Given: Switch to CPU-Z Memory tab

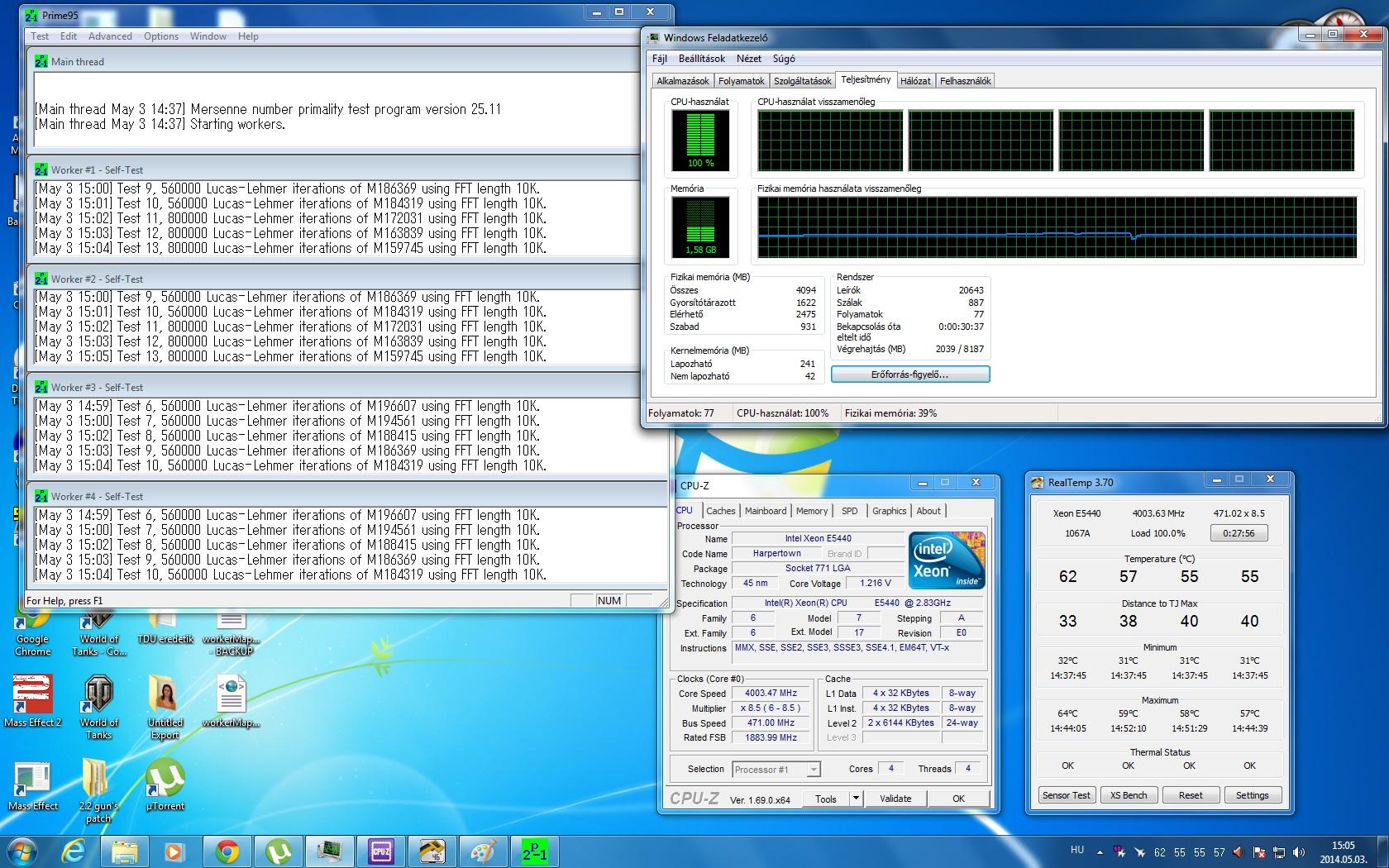Looking at the screenshot, I should (812, 511).
